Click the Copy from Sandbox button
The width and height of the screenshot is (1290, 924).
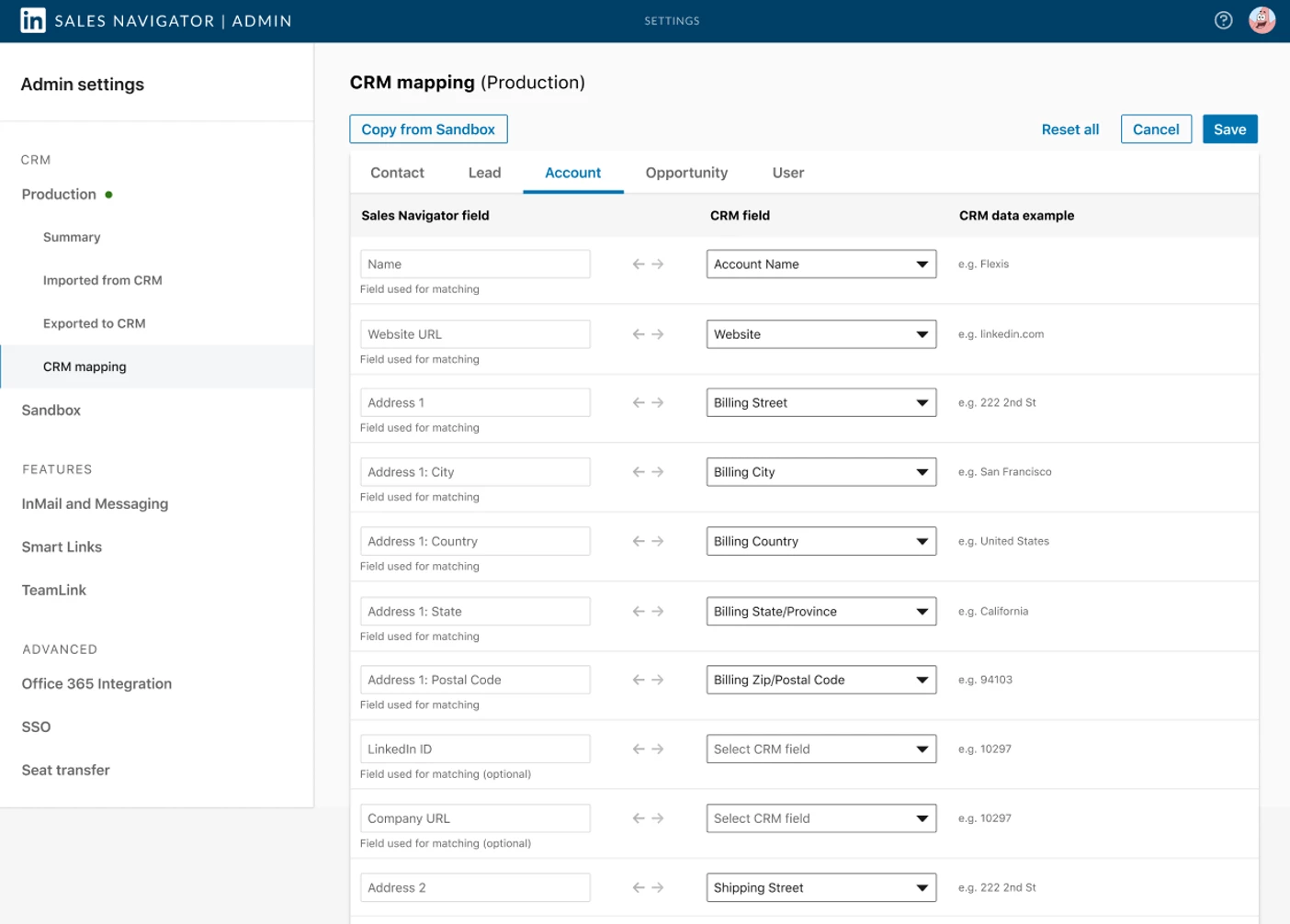428,130
